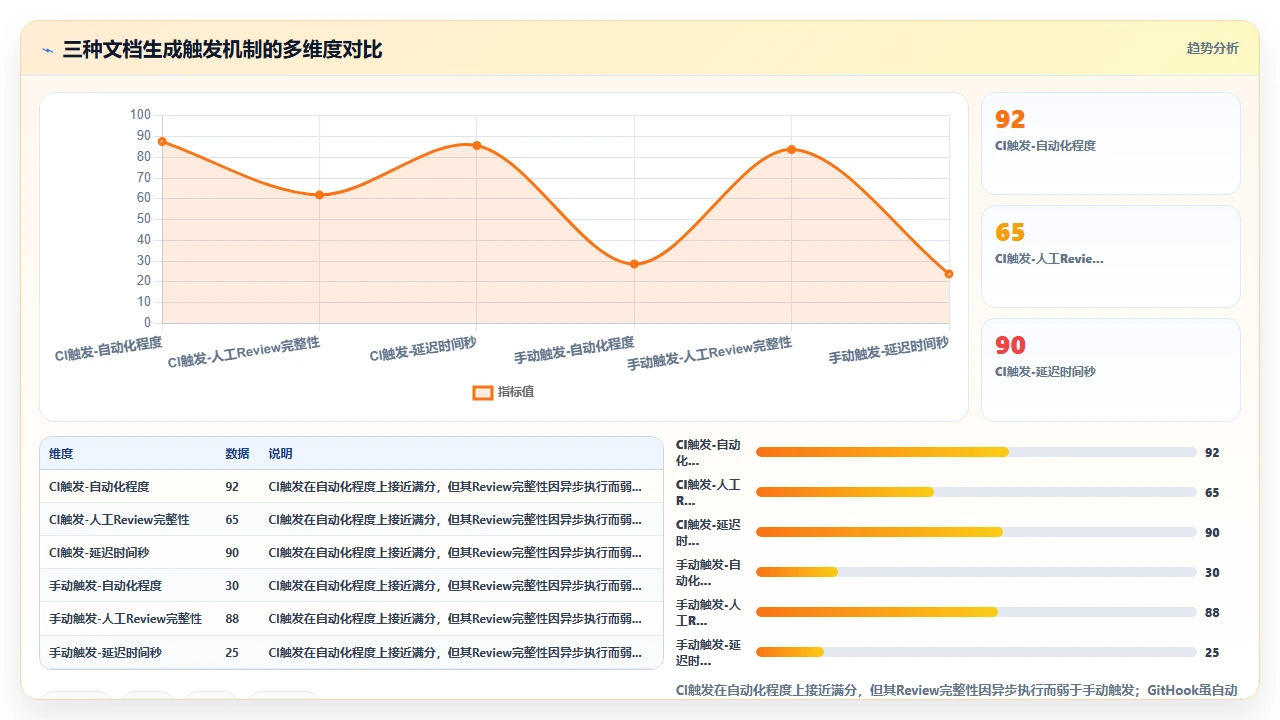Click the title 三种文档生成触发机制的多维度对比

222,49
